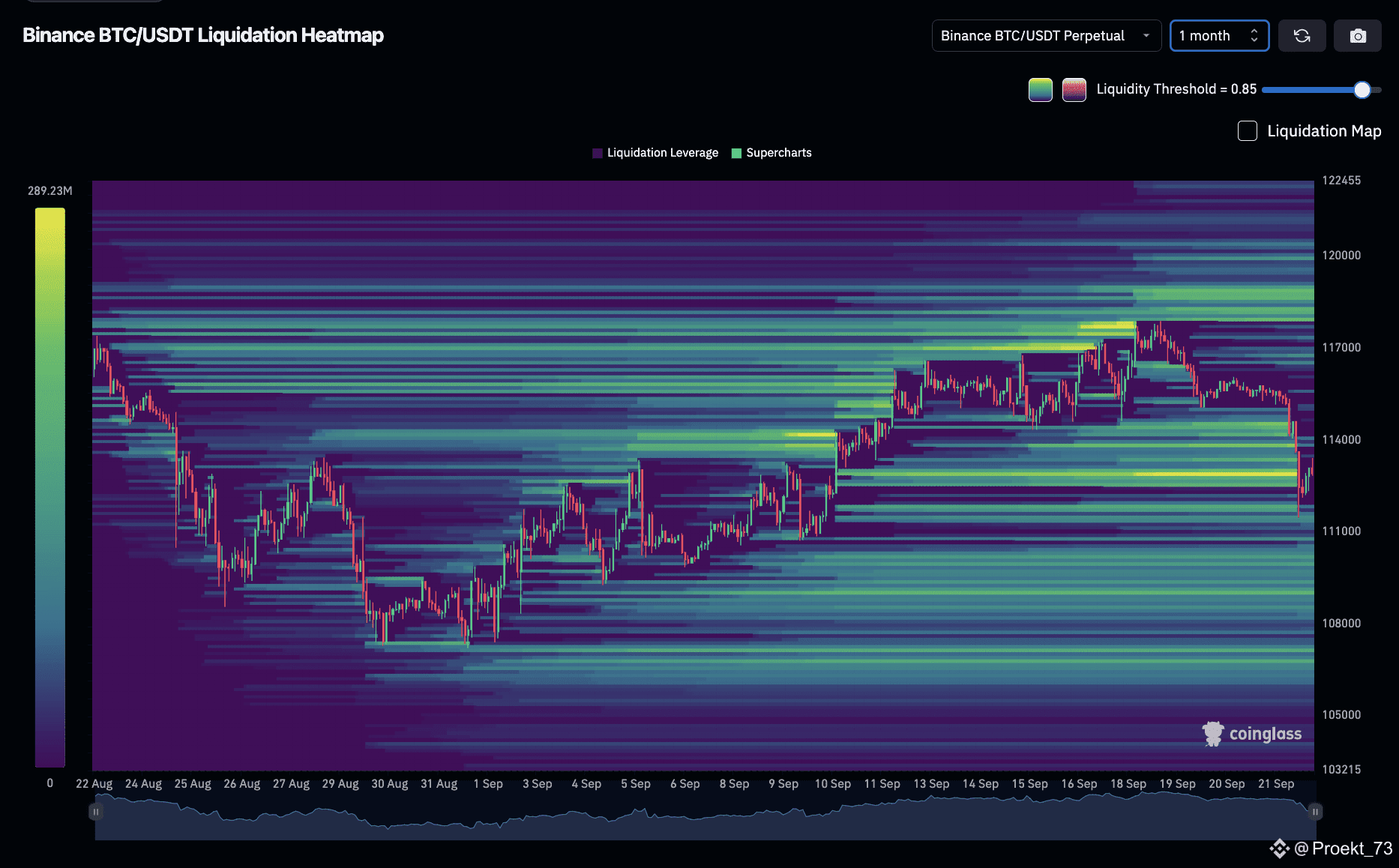This screenshot has width=1399, height=868.
Task: Click the 24 Aug date axis label
Action: [143, 784]
